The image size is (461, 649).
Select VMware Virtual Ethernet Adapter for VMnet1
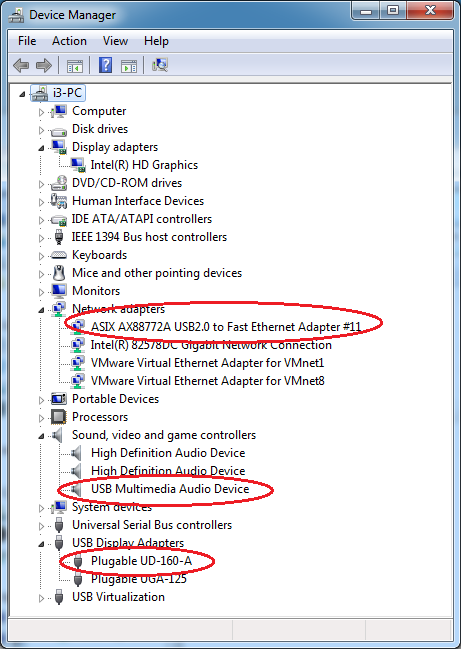pos(207,363)
